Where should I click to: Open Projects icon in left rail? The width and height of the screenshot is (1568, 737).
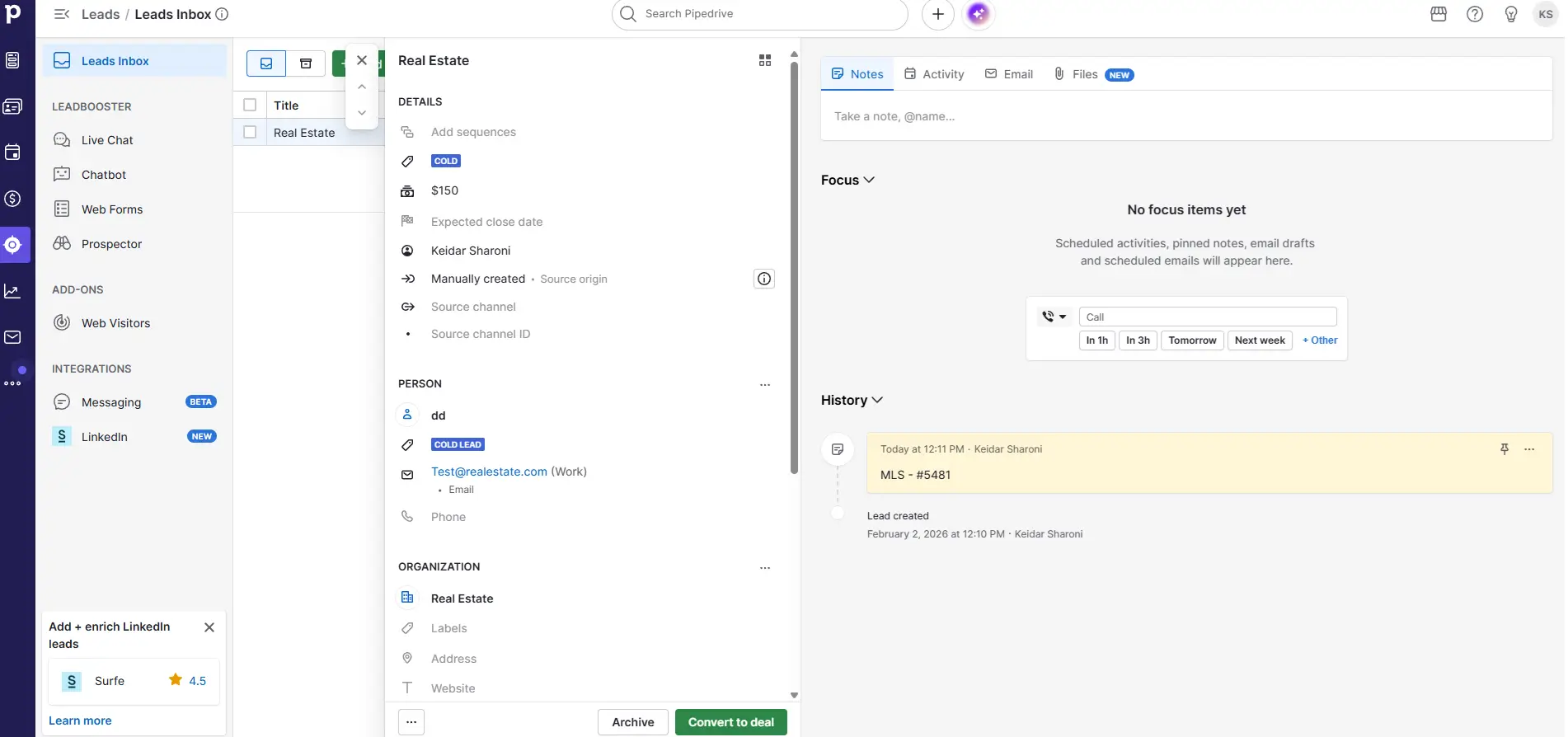tap(12, 60)
